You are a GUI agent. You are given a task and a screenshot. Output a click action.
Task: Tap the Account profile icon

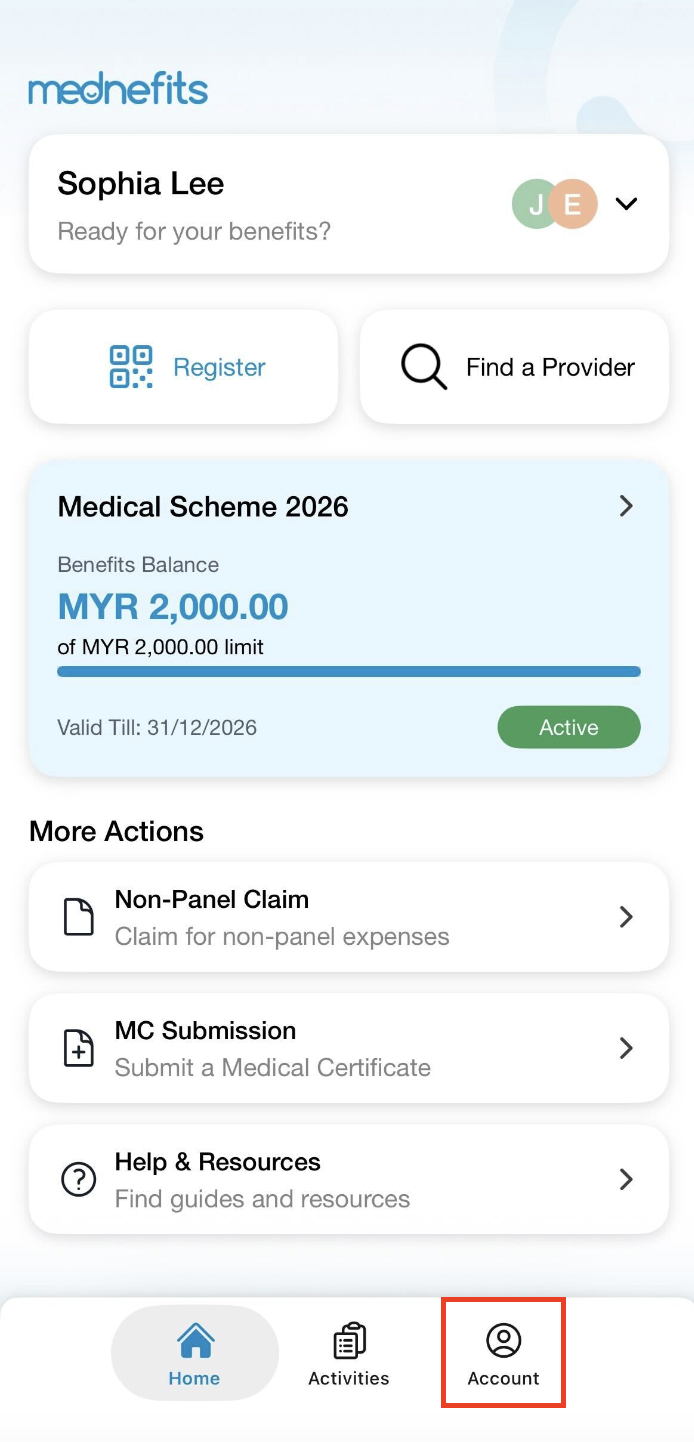pos(503,1340)
